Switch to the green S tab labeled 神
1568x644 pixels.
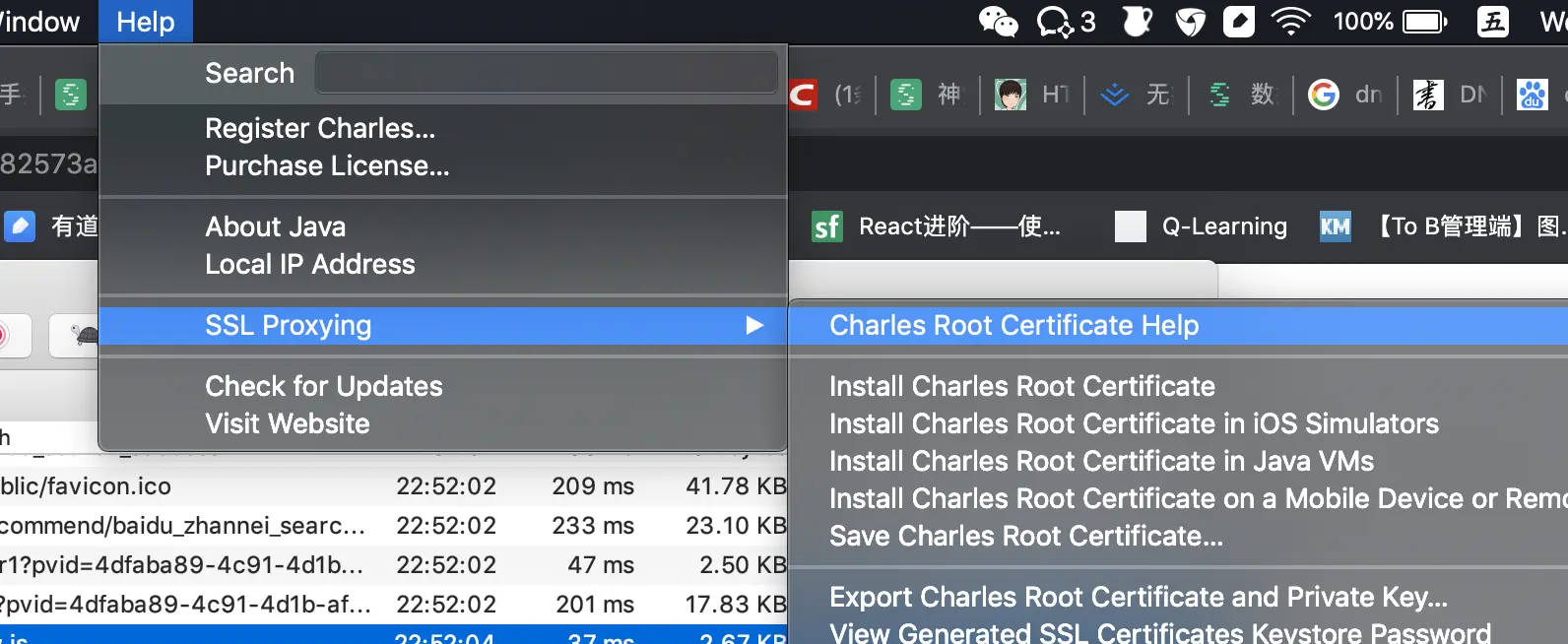click(926, 95)
